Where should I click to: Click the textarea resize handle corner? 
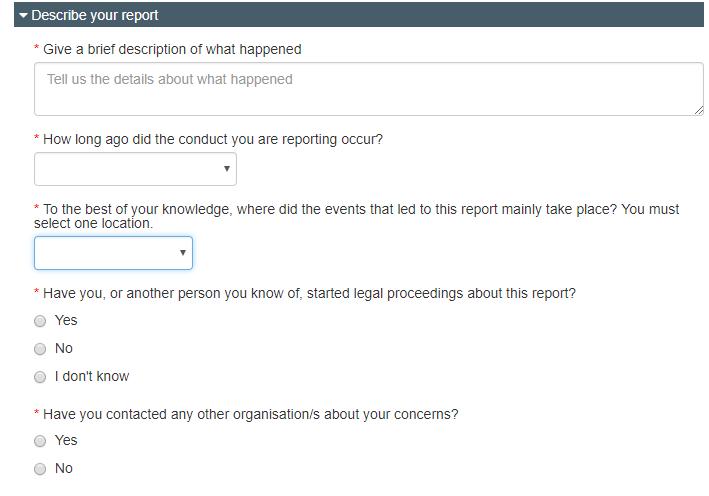pyautogui.click(x=699, y=110)
